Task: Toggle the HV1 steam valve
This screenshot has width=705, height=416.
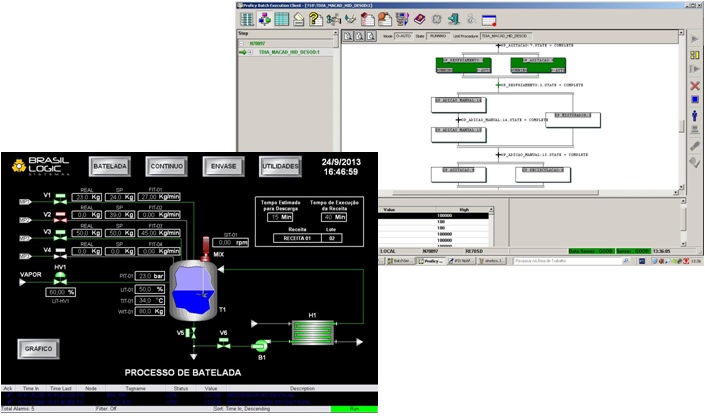Action: [x=60, y=277]
